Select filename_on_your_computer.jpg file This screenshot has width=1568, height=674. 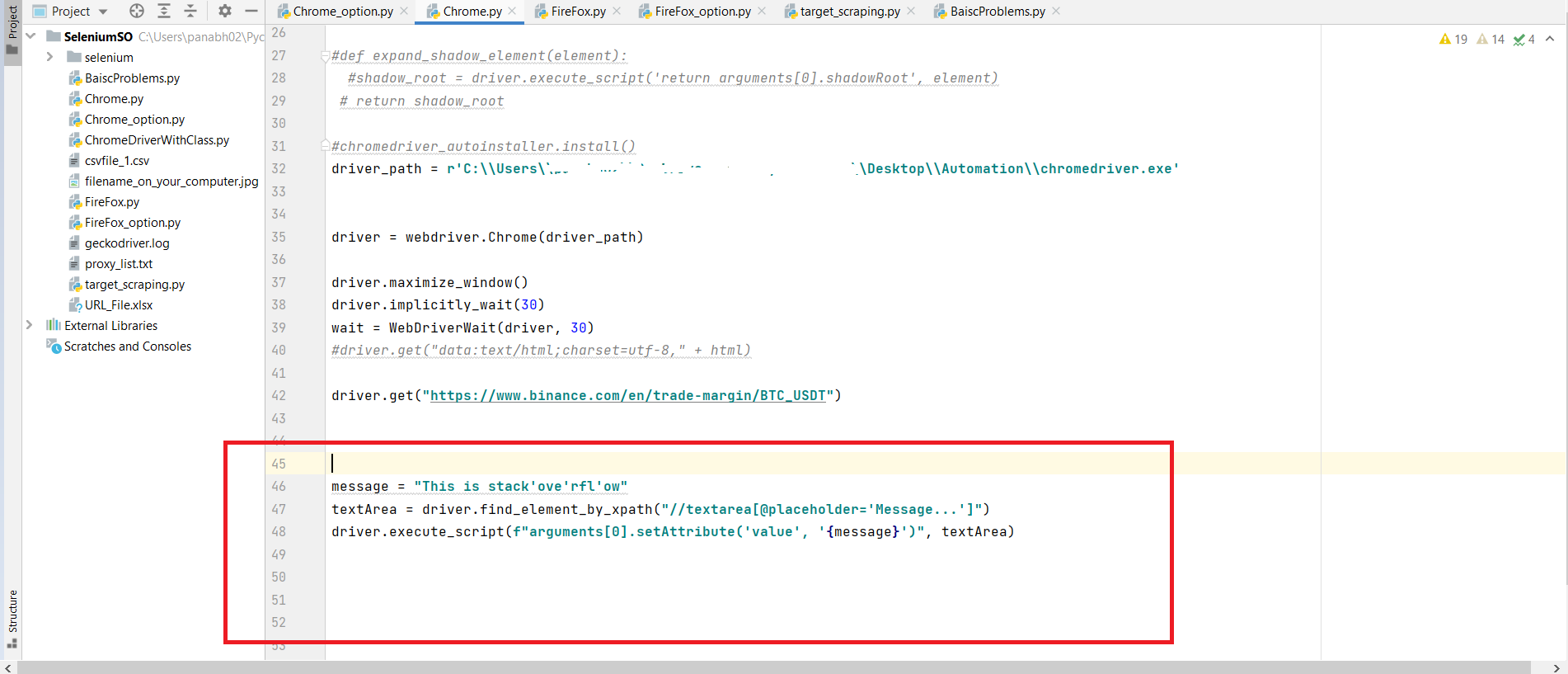click(171, 181)
